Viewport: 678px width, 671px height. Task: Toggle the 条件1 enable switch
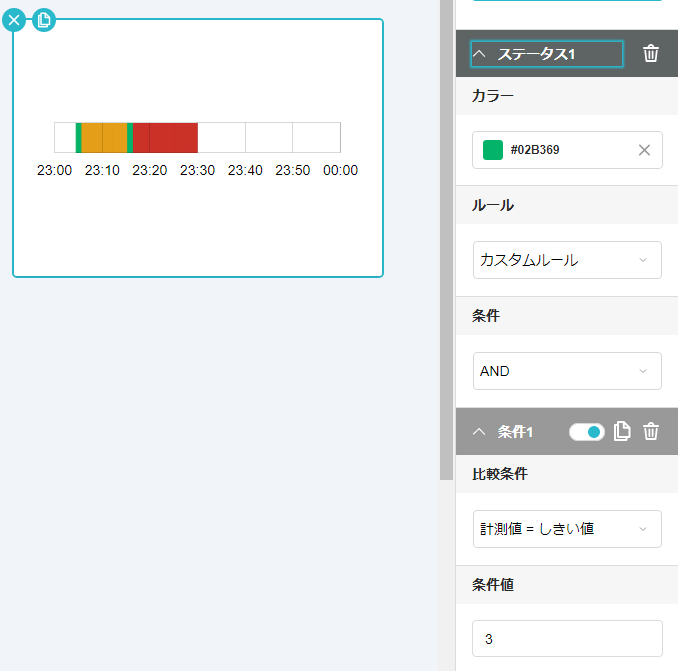[x=587, y=432]
